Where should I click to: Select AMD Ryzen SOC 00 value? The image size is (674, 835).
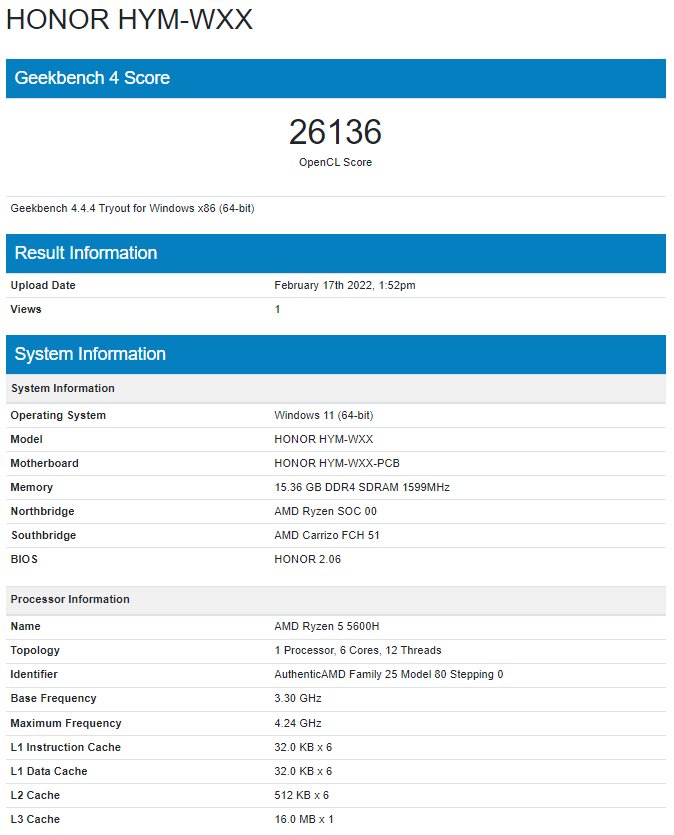click(325, 511)
